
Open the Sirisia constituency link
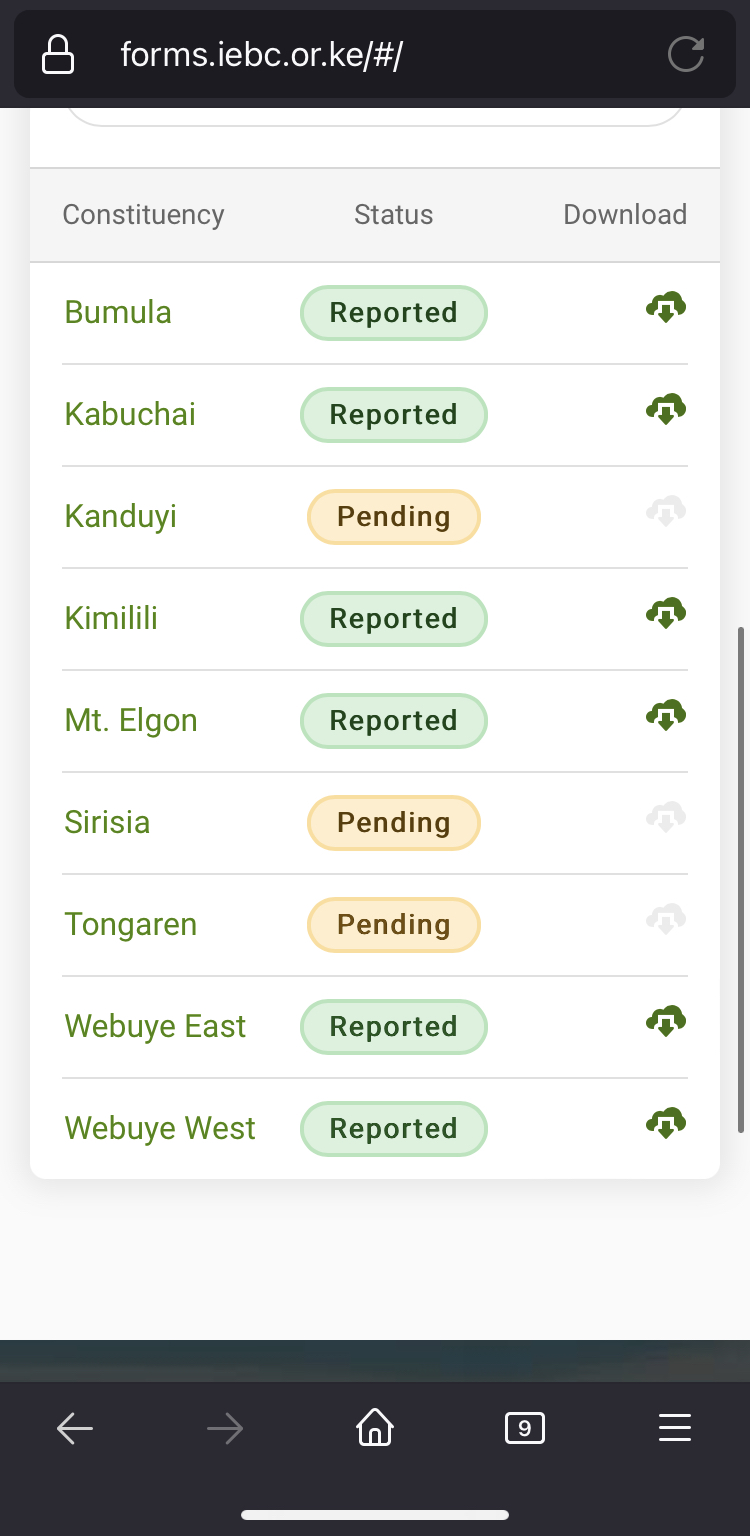(107, 822)
